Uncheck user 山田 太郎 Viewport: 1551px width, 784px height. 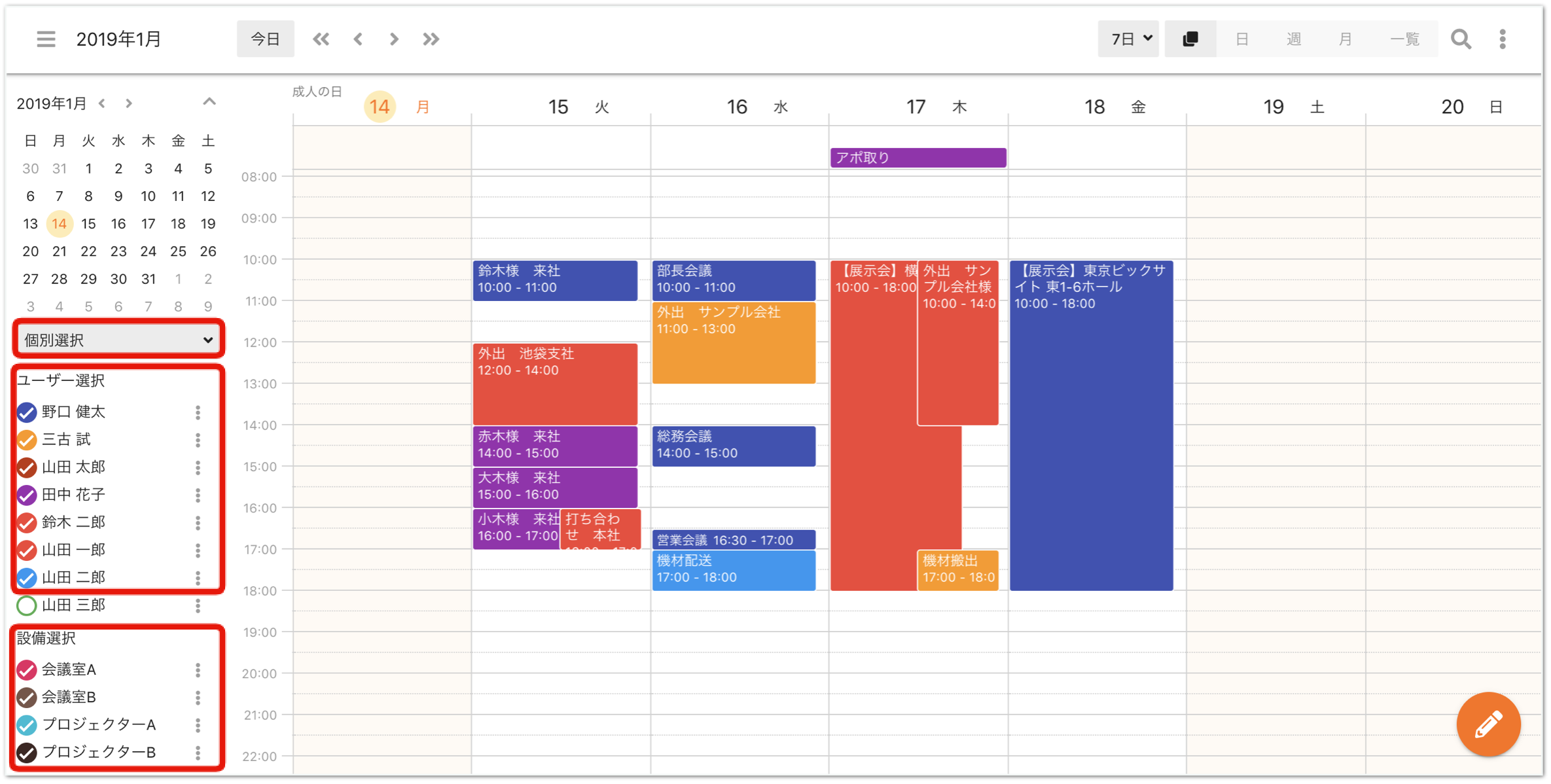click(x=27, y=467)
